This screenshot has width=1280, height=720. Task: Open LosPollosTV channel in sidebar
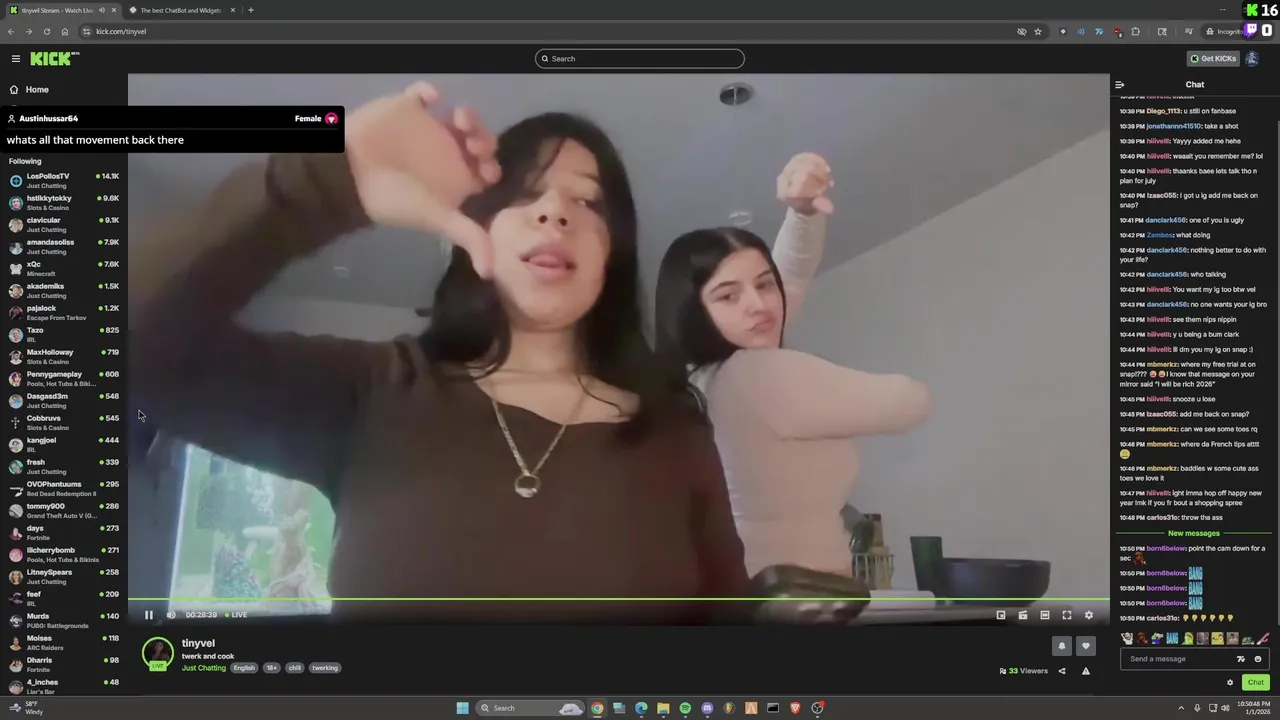63,181
